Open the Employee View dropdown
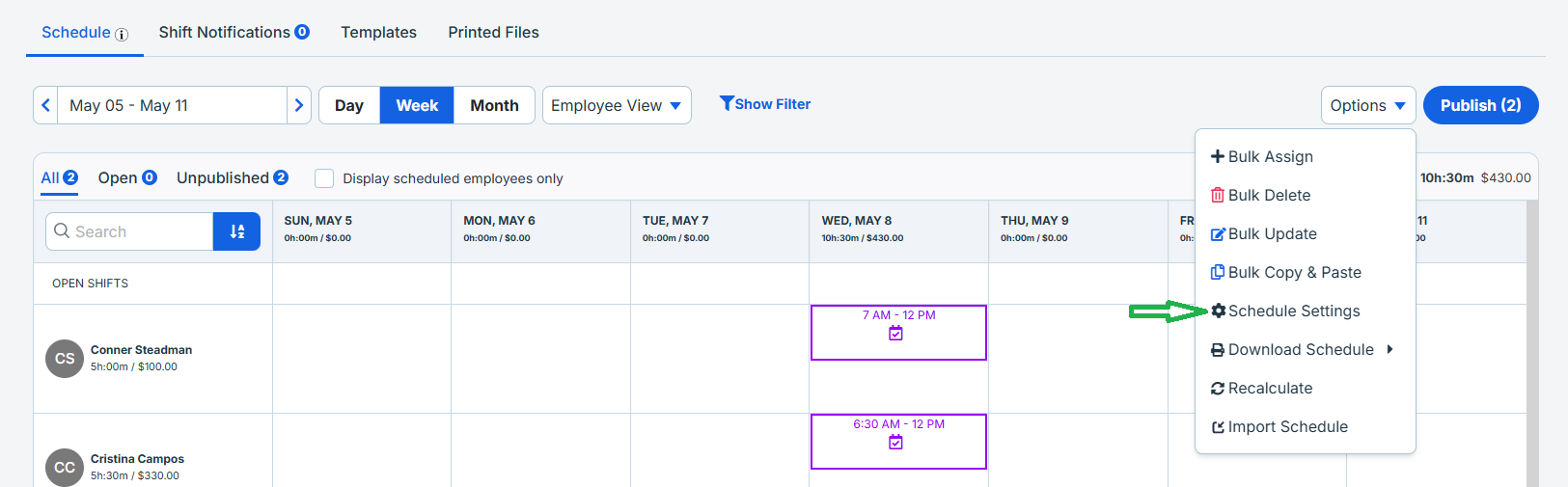Screen dimensions: 1568x487 (x=617, y=105)
